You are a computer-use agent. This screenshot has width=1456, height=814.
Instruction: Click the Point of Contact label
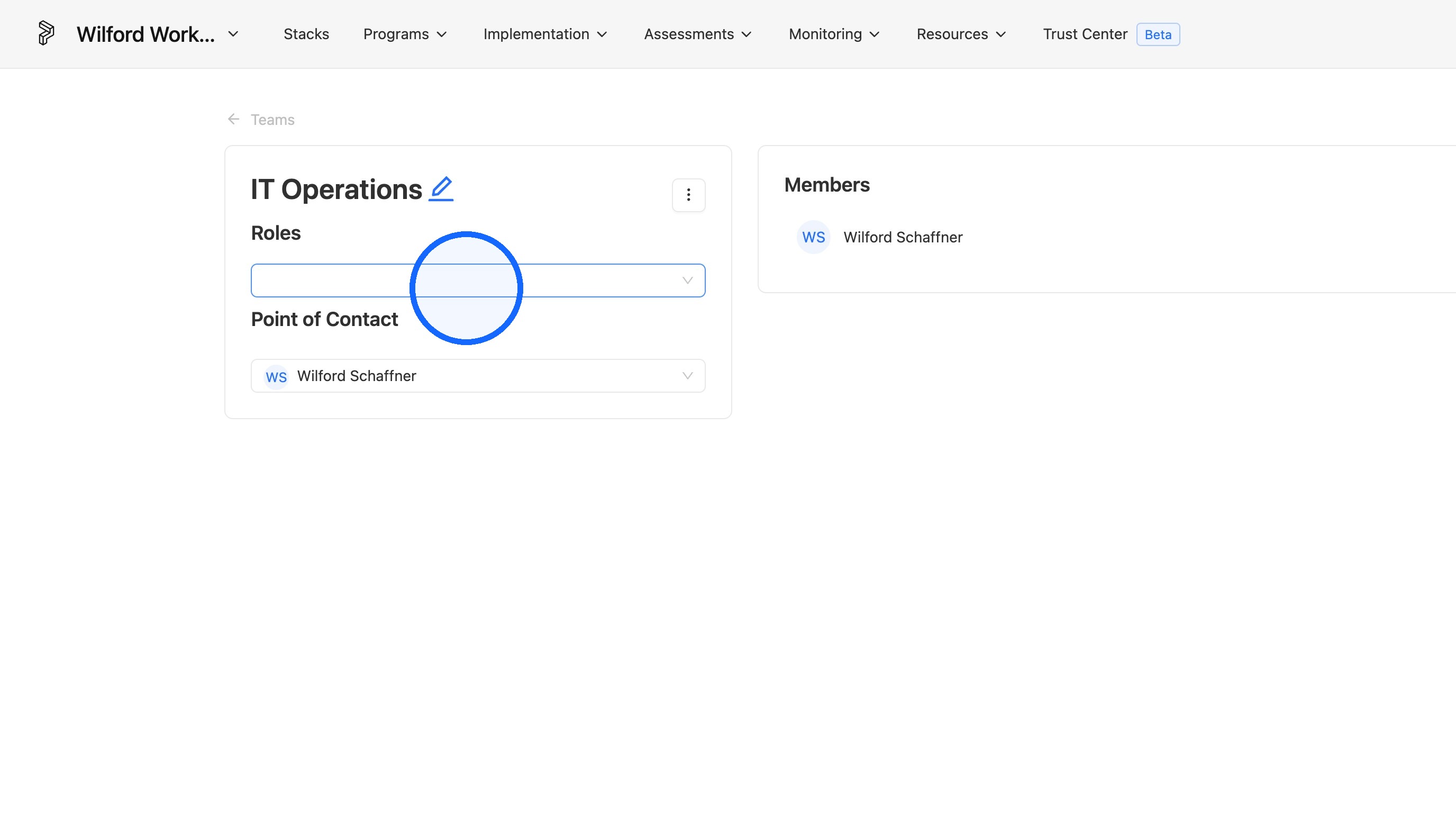(x=324, y=319)
